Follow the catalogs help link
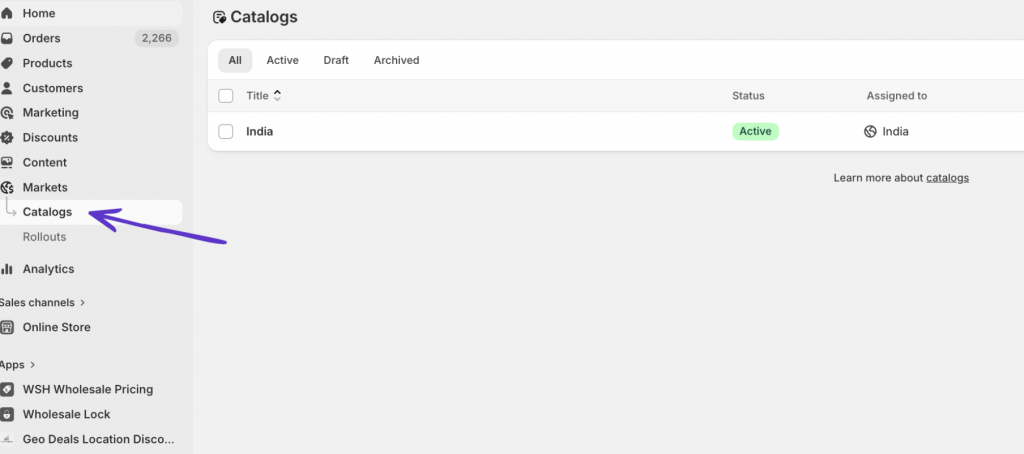The height and width of the screenshot is (454, 1024). tap(947, 178)
